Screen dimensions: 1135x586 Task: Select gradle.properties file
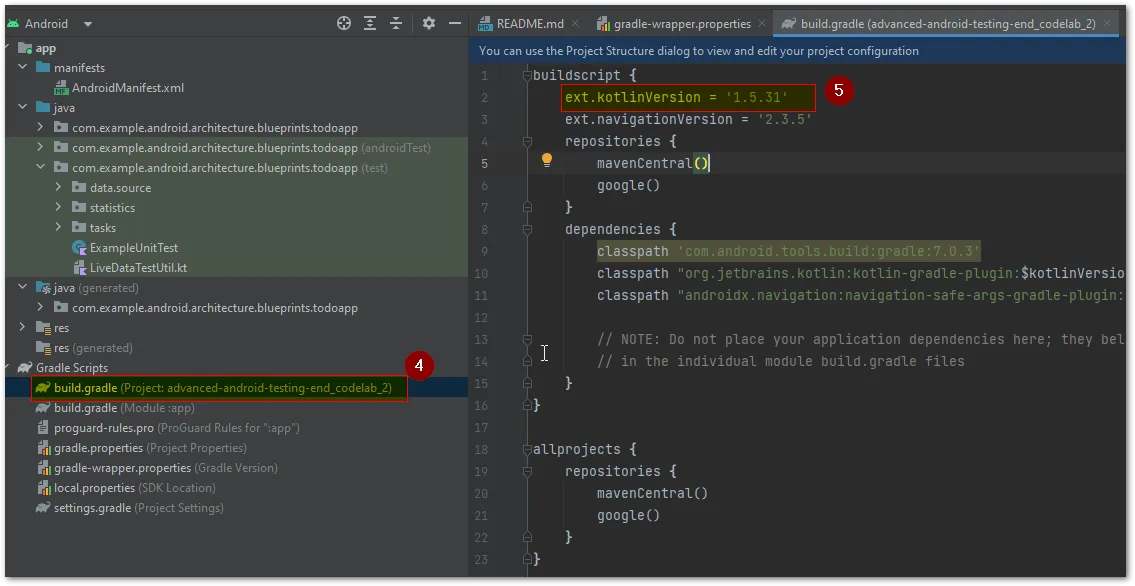[x=150, y=448]
